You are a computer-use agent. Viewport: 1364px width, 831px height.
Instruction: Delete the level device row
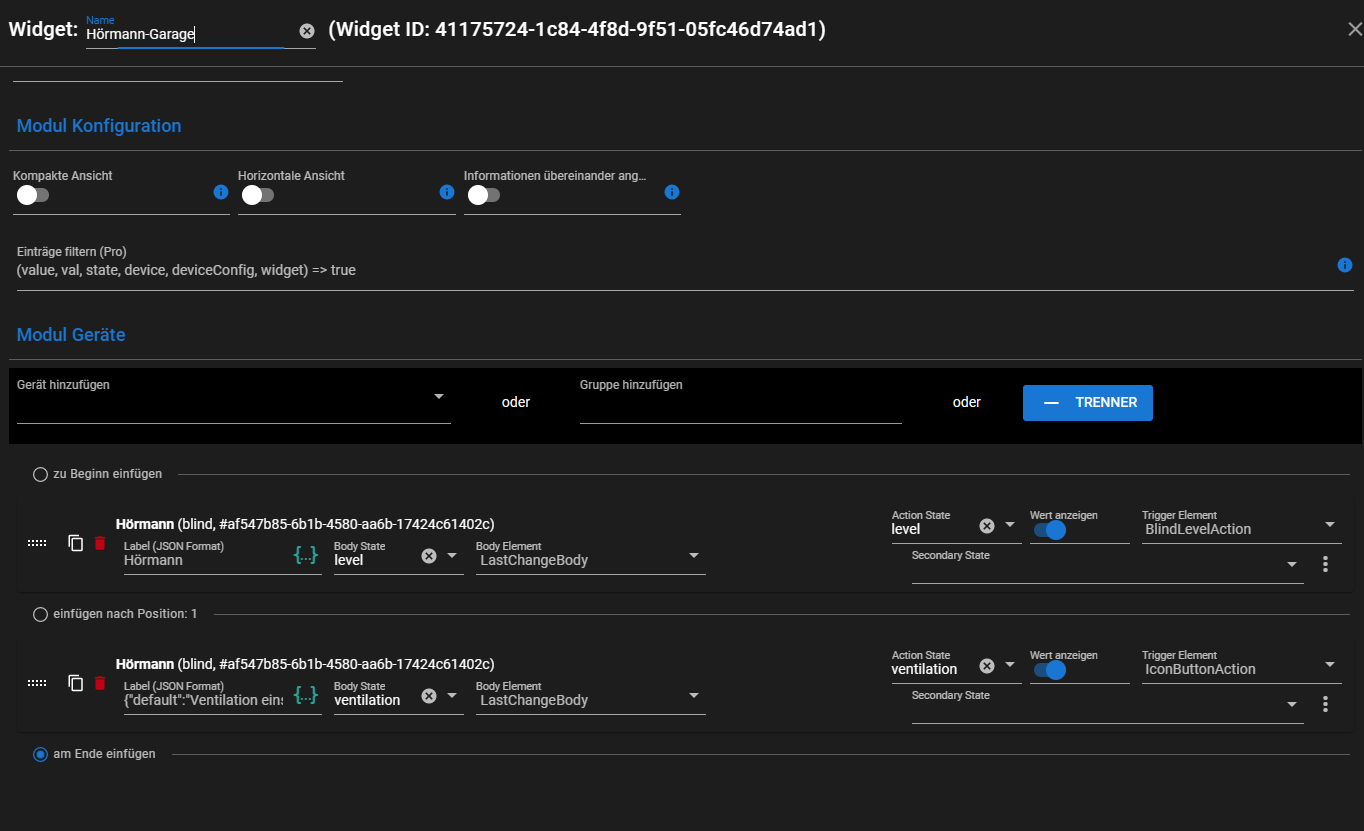click(x=99, y=542)
